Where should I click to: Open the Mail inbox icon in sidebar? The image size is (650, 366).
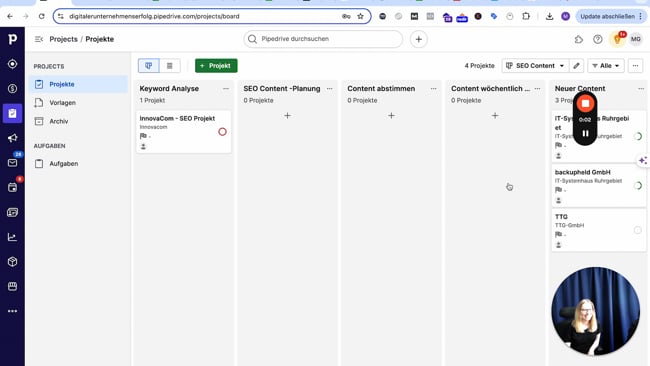coord(12,162)
